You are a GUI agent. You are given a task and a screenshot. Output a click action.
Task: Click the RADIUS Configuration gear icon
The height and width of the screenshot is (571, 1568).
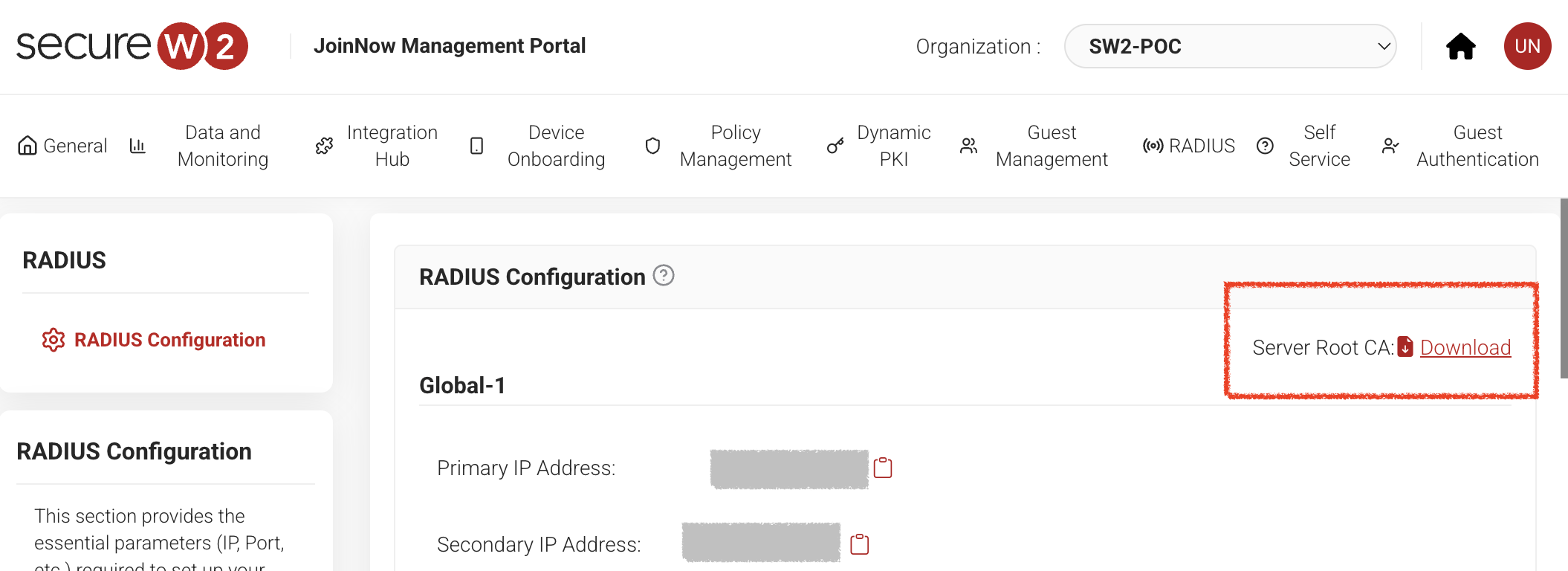click(54, 340)
